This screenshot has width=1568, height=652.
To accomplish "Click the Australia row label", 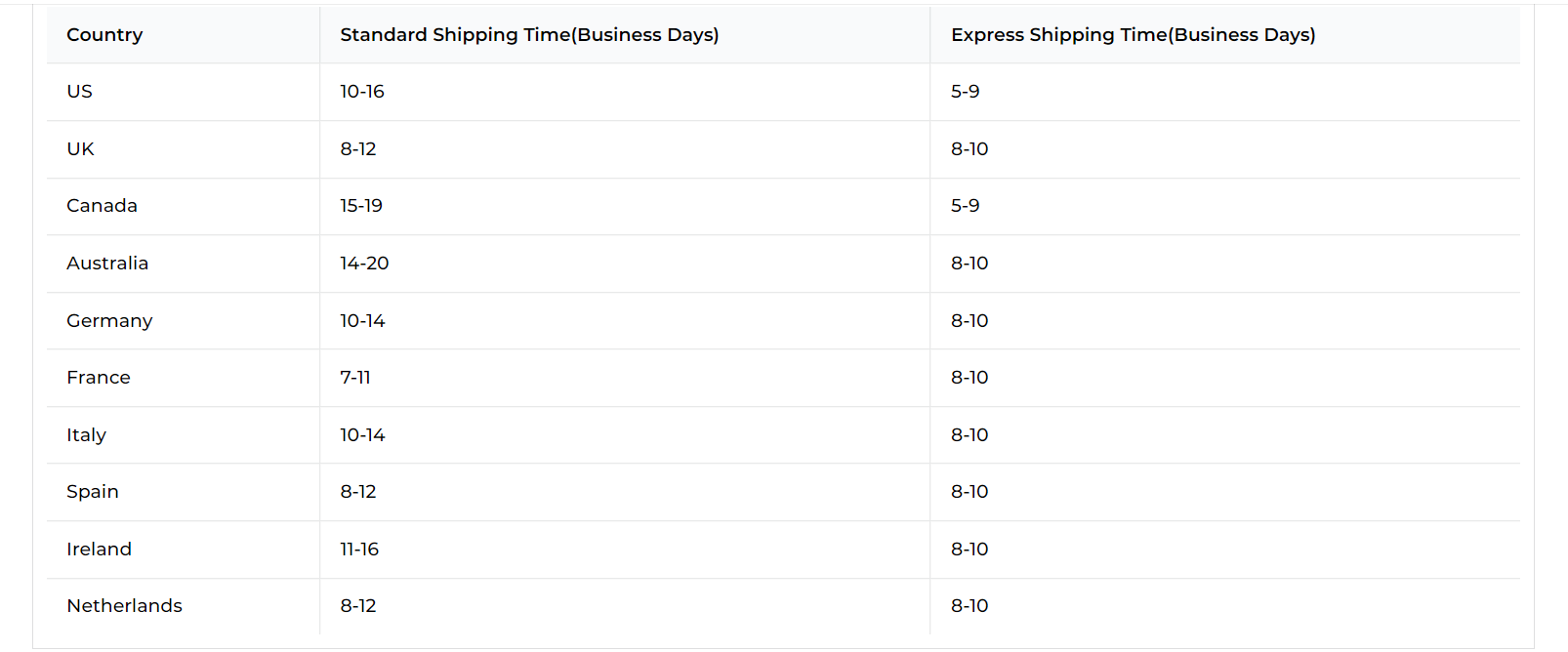I will [x=107, y=264].
